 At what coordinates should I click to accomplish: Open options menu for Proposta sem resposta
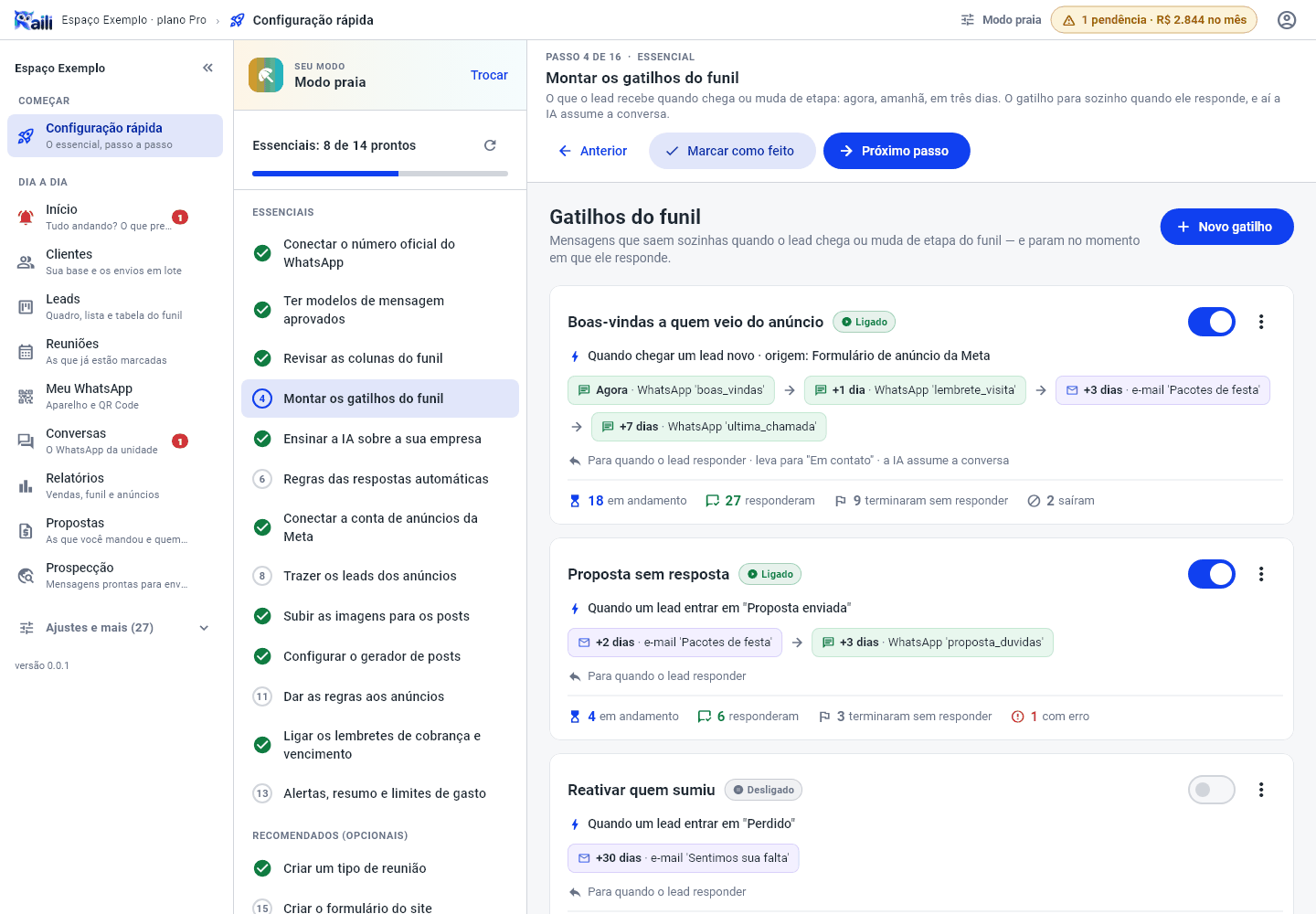(x=1261, y=574)
